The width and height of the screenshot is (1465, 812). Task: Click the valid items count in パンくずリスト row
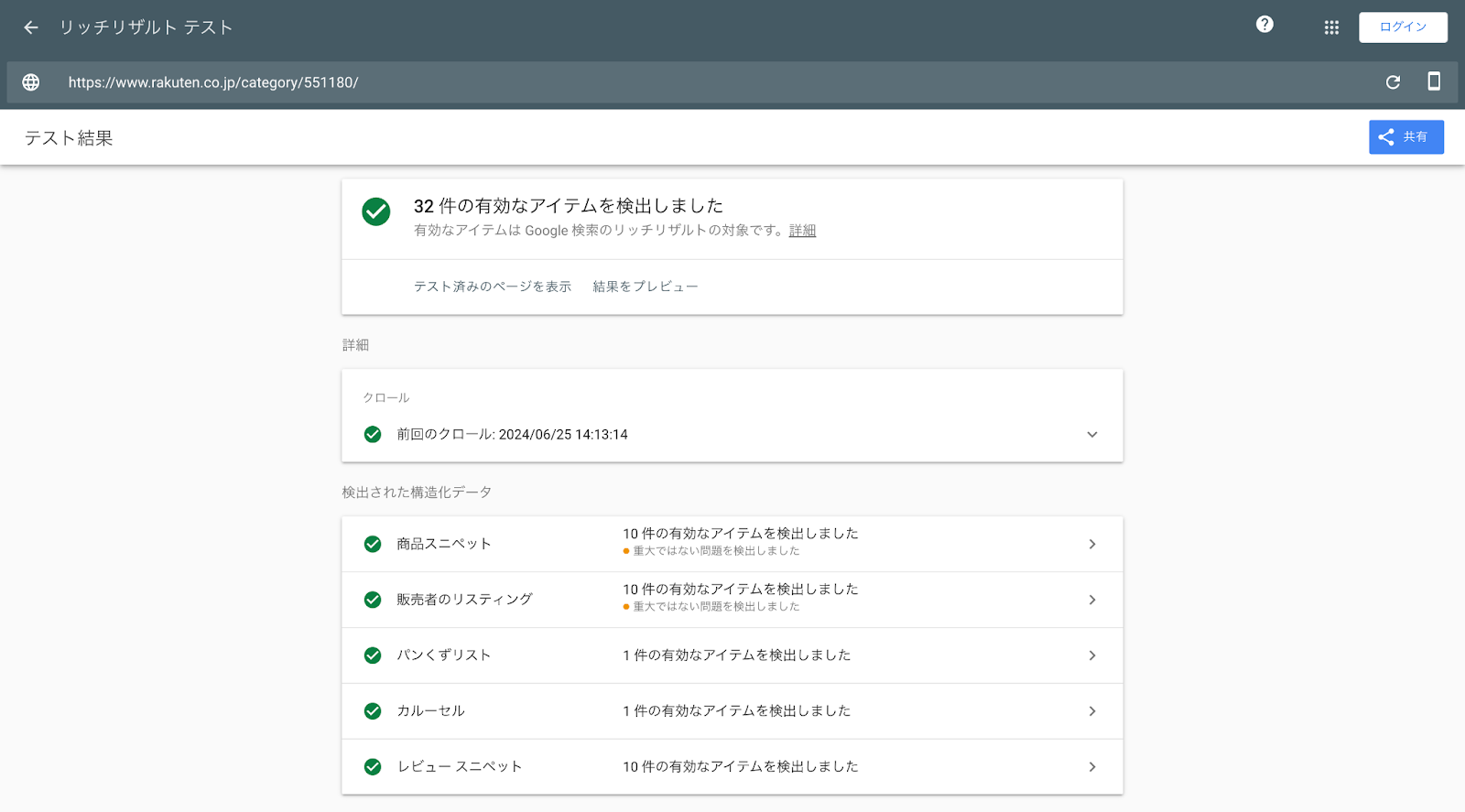click(737, 655)
